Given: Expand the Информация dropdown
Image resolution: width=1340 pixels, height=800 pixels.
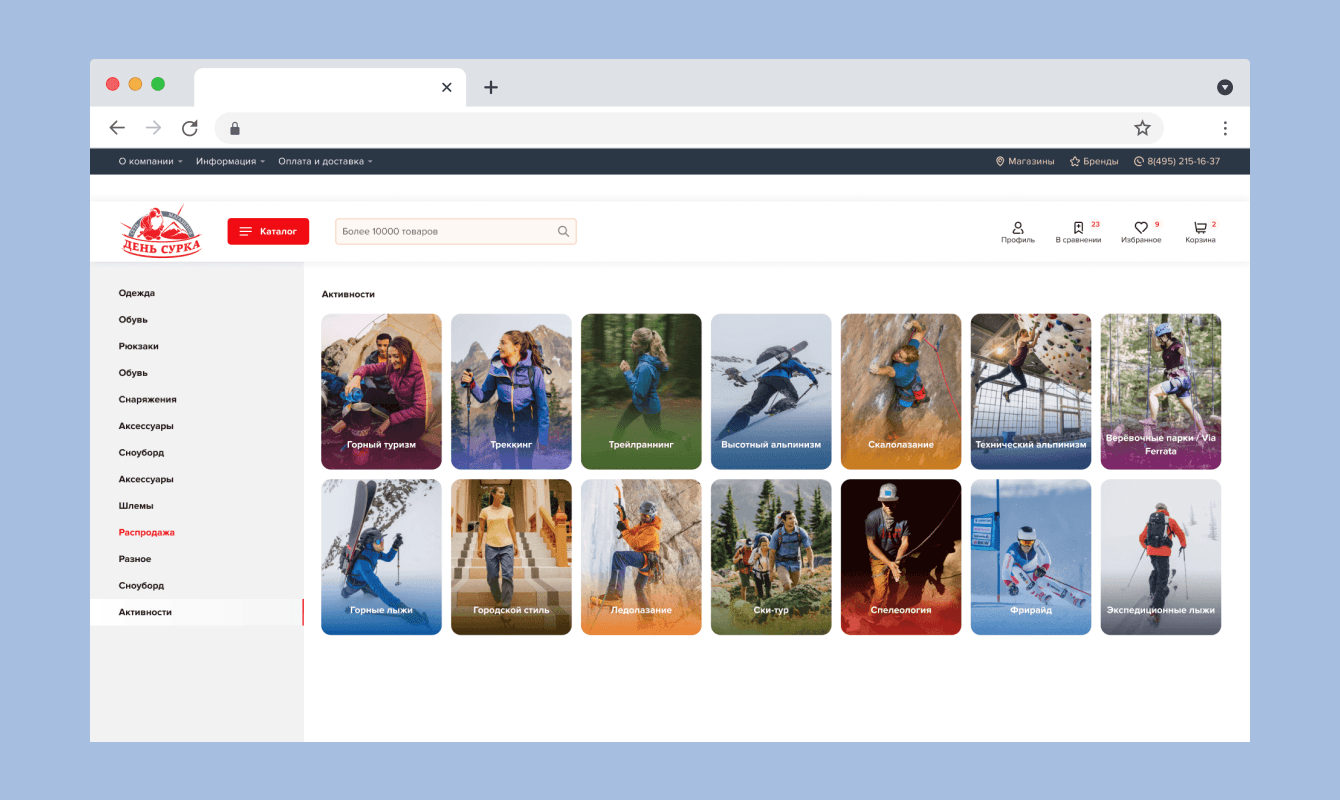Looking at the screenshot, I should (x=230, y=161).
